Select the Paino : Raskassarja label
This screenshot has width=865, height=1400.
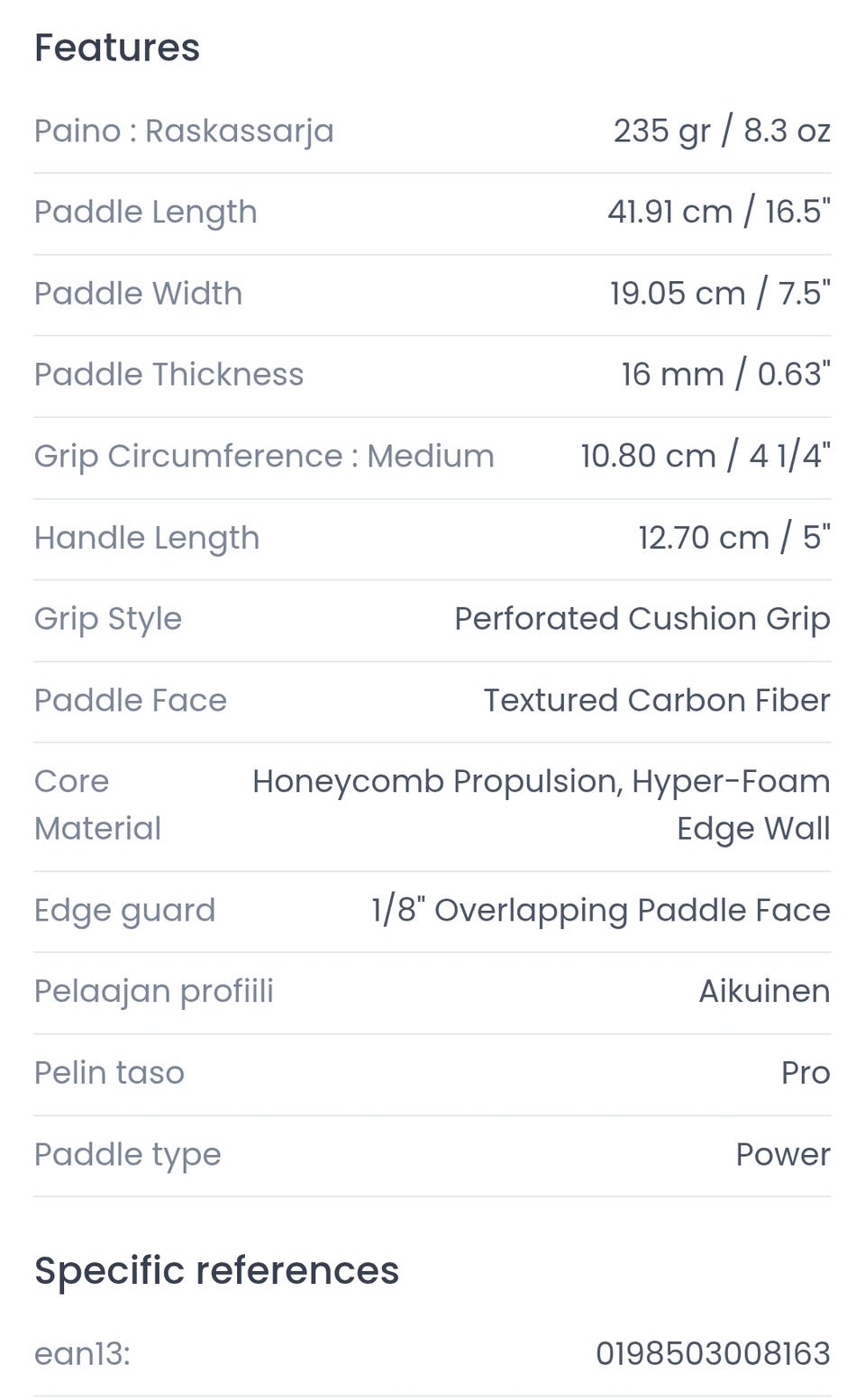click(x=184, y=132)
